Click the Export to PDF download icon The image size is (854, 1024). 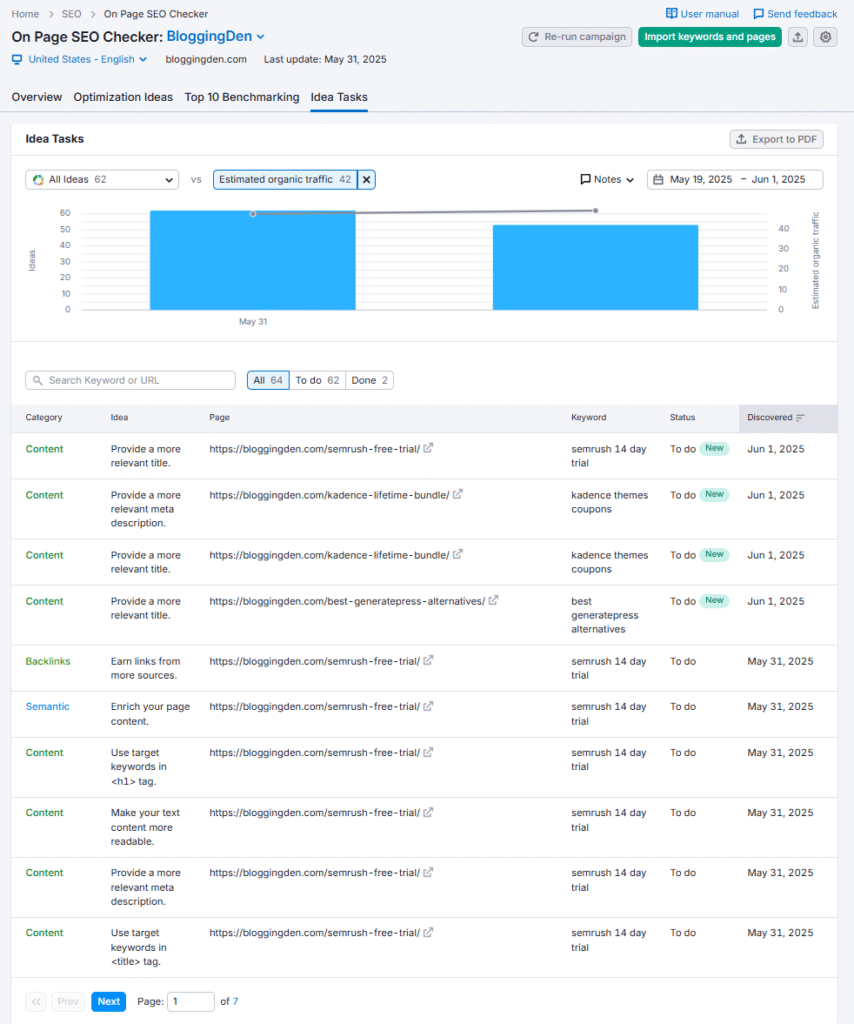tap(740, 139)
